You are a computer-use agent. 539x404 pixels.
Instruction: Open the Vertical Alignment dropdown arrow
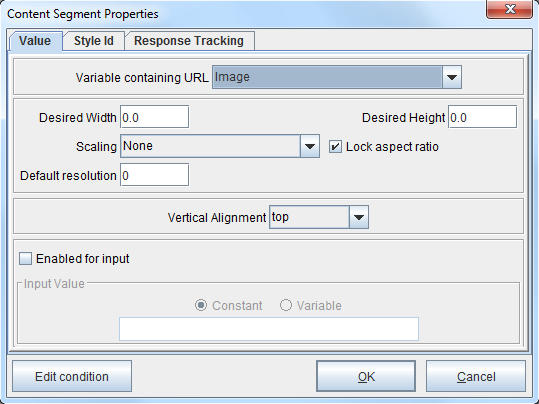pyautogui.click(x=359, y=217)
